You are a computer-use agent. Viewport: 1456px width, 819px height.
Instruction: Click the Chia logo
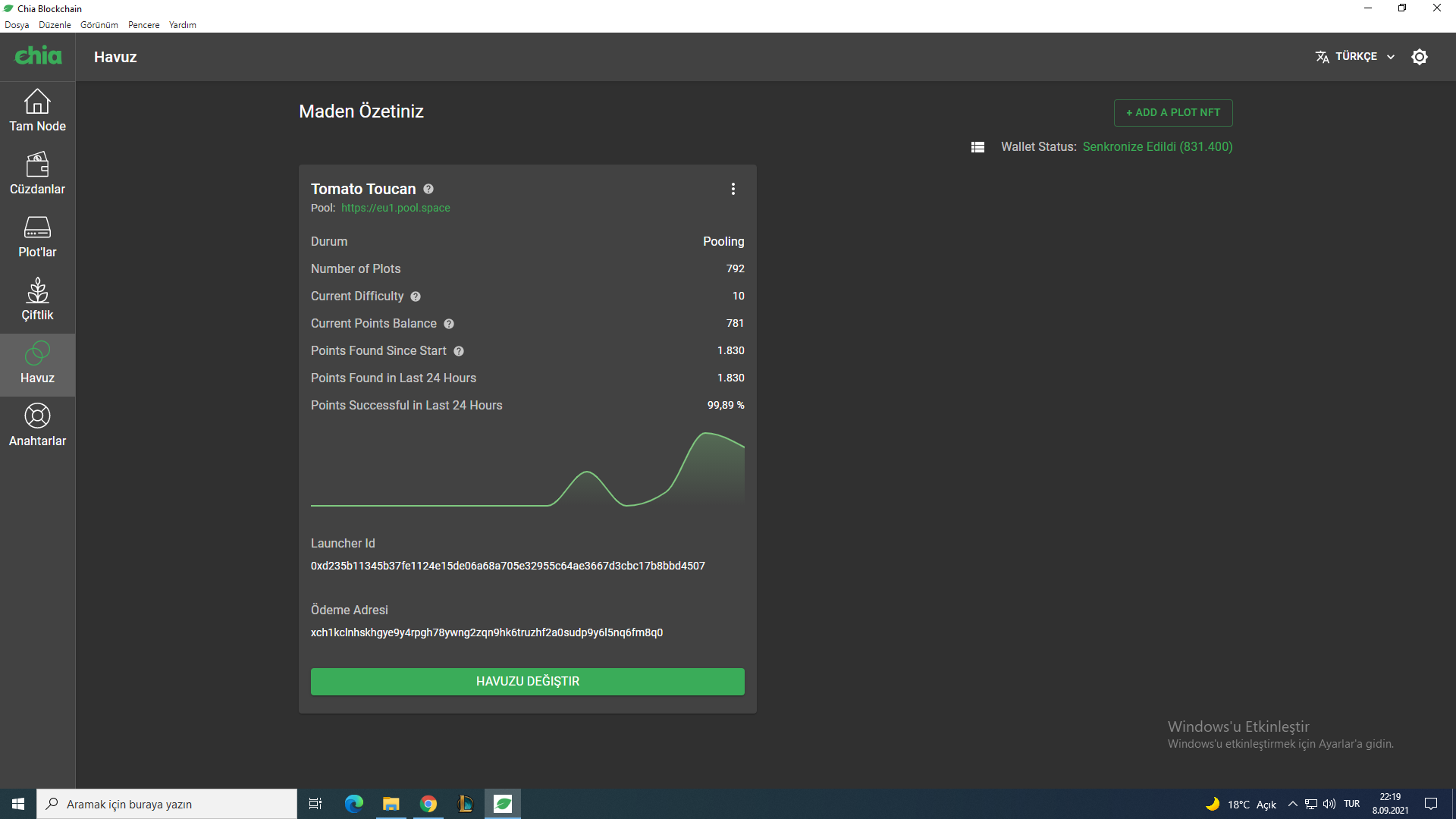click(38, 56)
